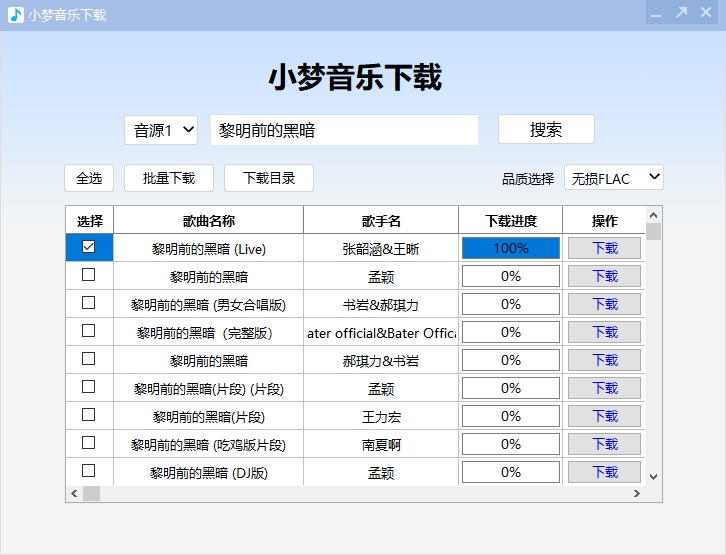The image size is (726, 555).
Task: Click the 品质选择 label
Action: [x=528, y=179]
